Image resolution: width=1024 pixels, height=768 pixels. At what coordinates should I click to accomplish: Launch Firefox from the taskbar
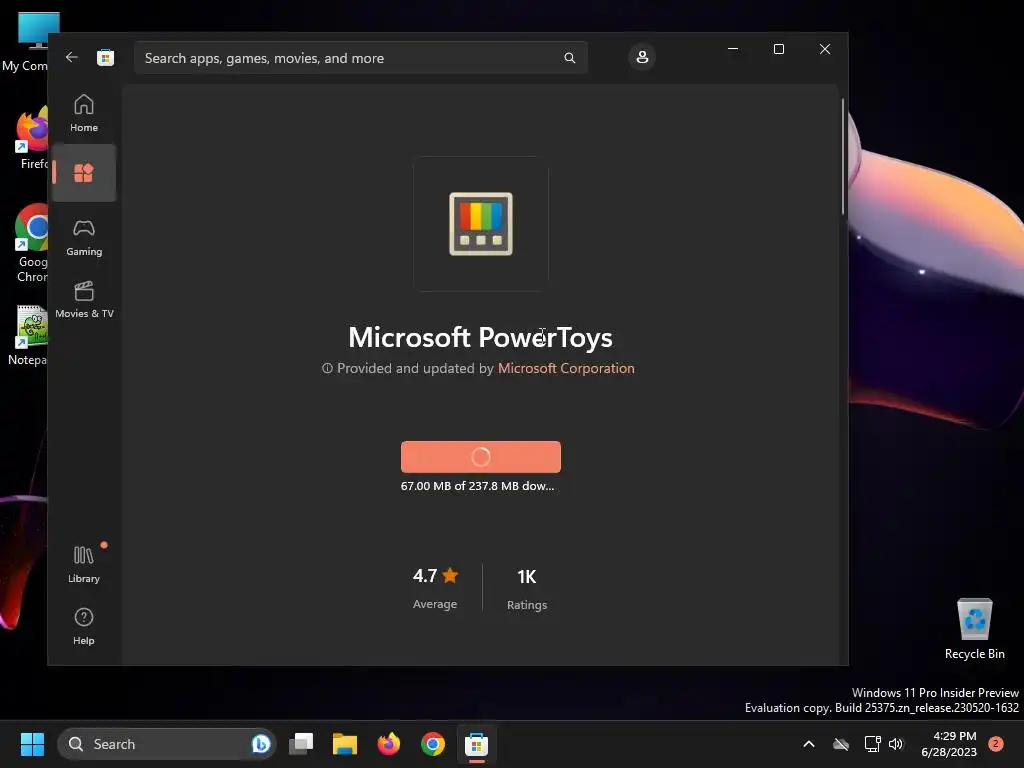389,744
